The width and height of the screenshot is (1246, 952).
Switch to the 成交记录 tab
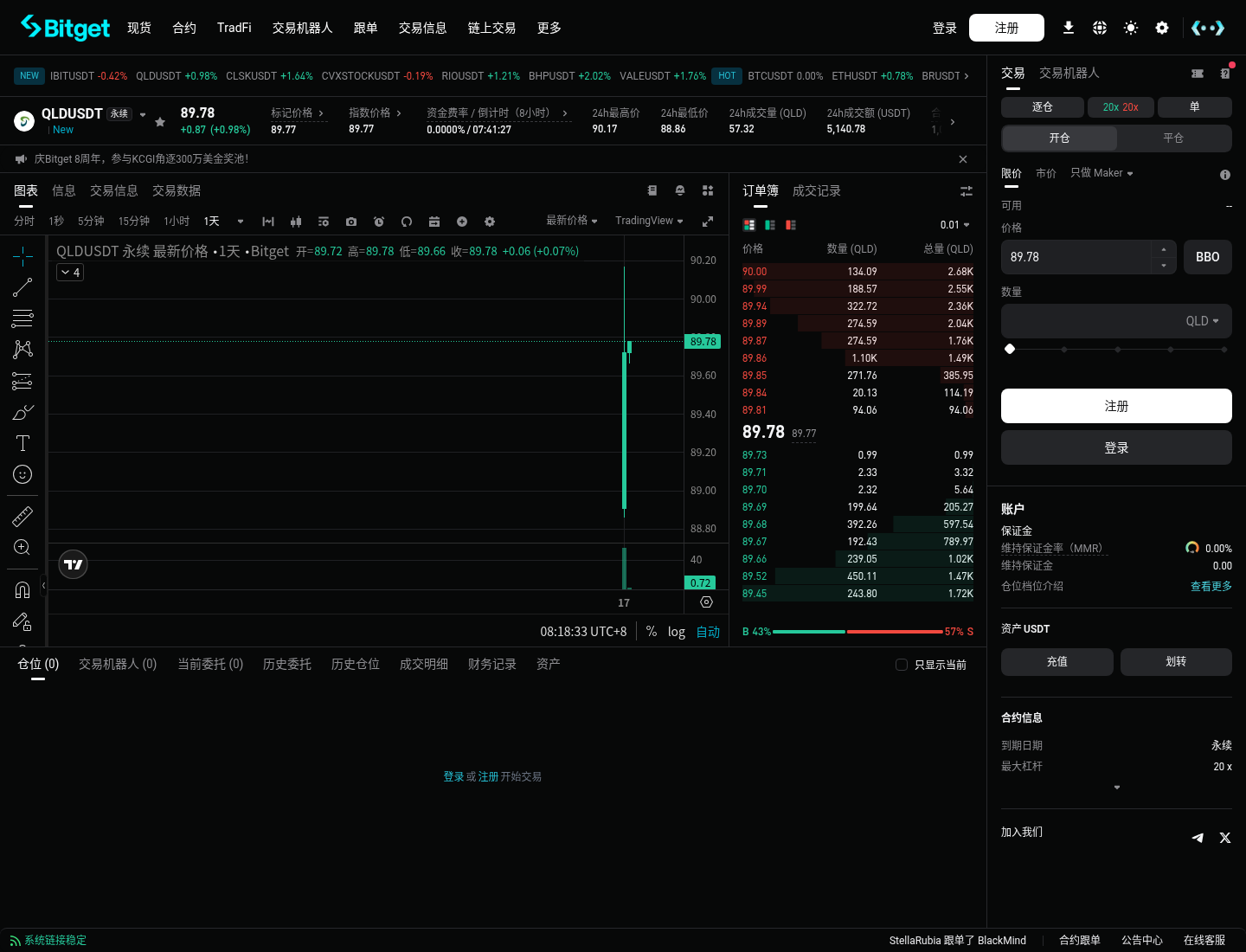[x=817, y=190]
